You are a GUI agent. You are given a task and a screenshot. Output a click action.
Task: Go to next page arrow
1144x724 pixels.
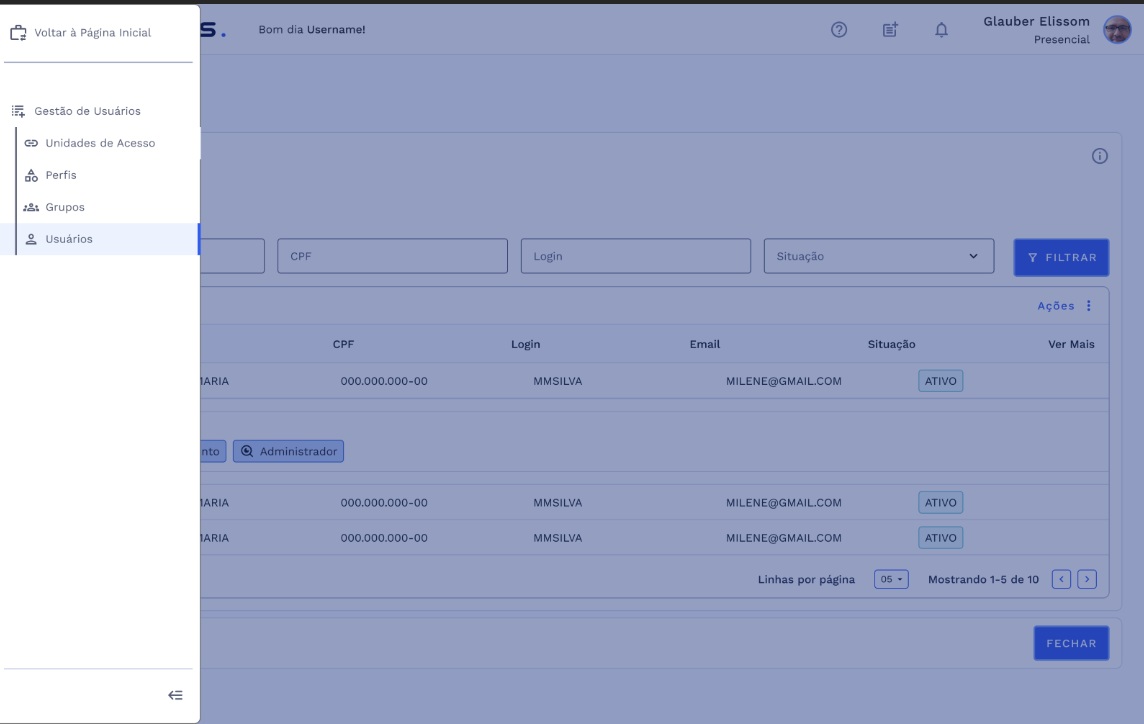pyautogui.click(x=1087, y=579)
